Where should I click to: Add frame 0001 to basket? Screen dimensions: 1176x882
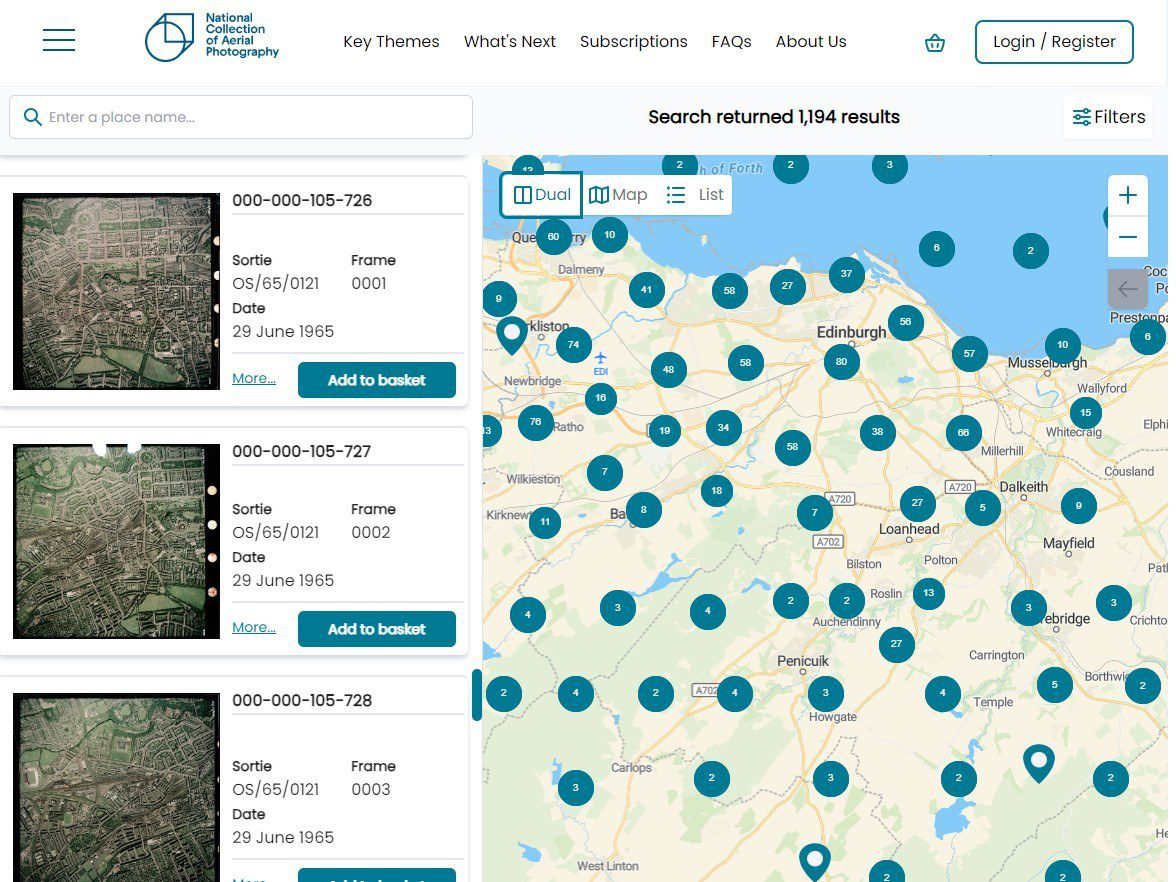point(376,380)
